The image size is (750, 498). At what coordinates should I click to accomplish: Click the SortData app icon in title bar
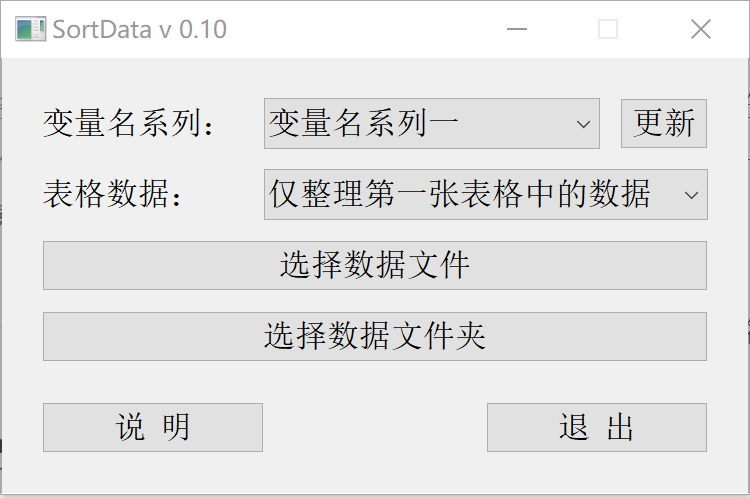[x=29, y=29]
